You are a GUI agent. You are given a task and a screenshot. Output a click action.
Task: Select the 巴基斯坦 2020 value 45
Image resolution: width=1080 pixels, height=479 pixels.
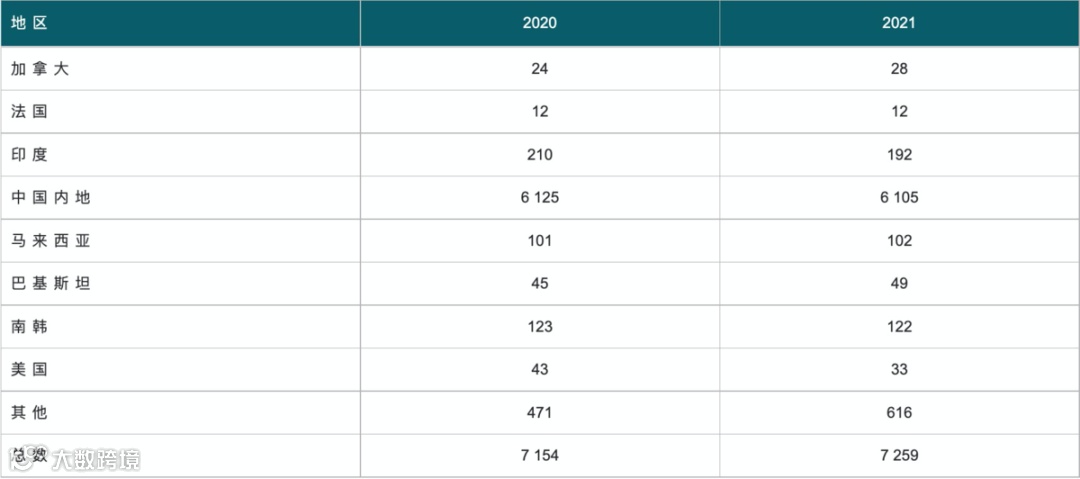pos(539,283)
